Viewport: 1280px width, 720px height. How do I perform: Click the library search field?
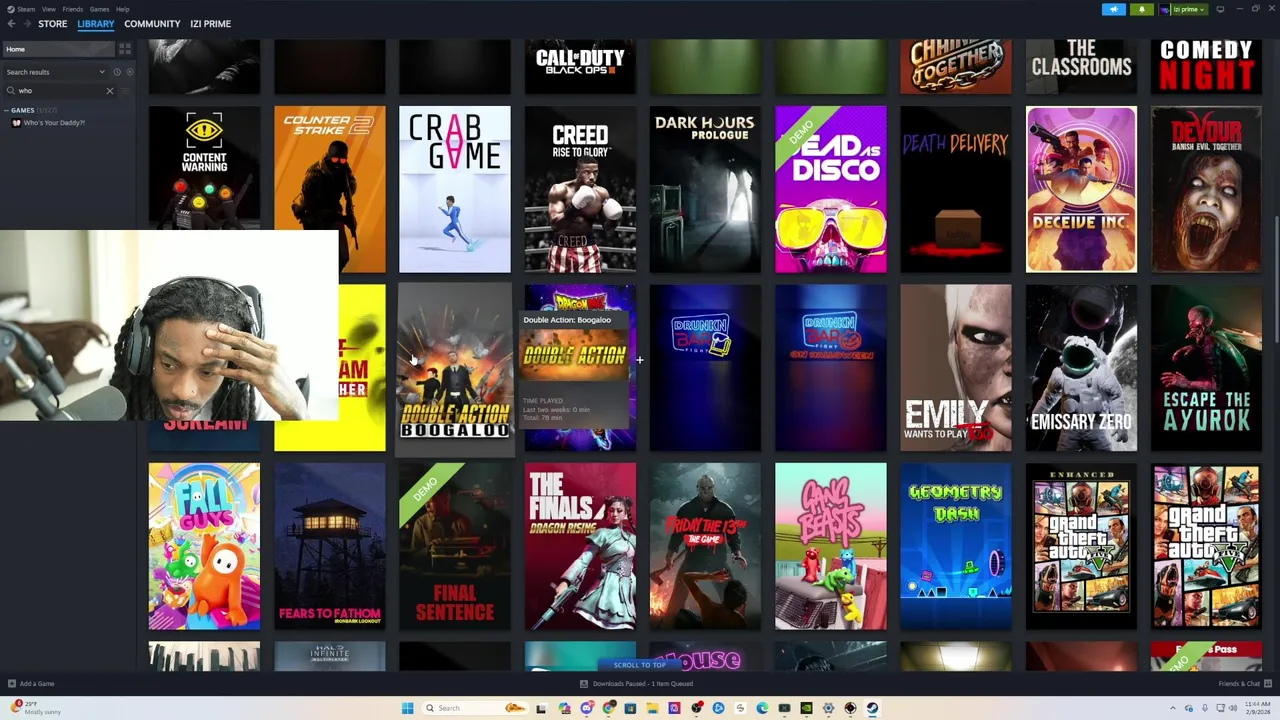pos(58,91)
